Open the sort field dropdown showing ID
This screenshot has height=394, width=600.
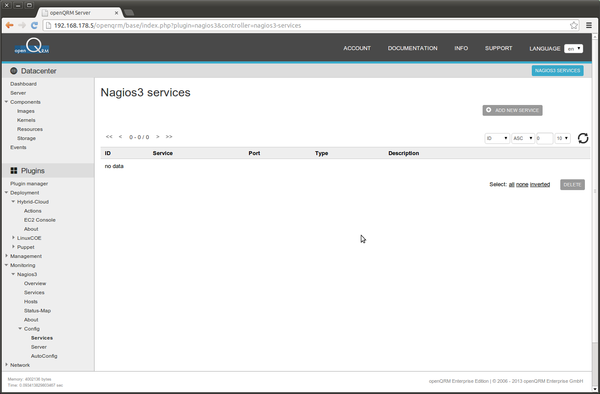(x=497, y=138)
